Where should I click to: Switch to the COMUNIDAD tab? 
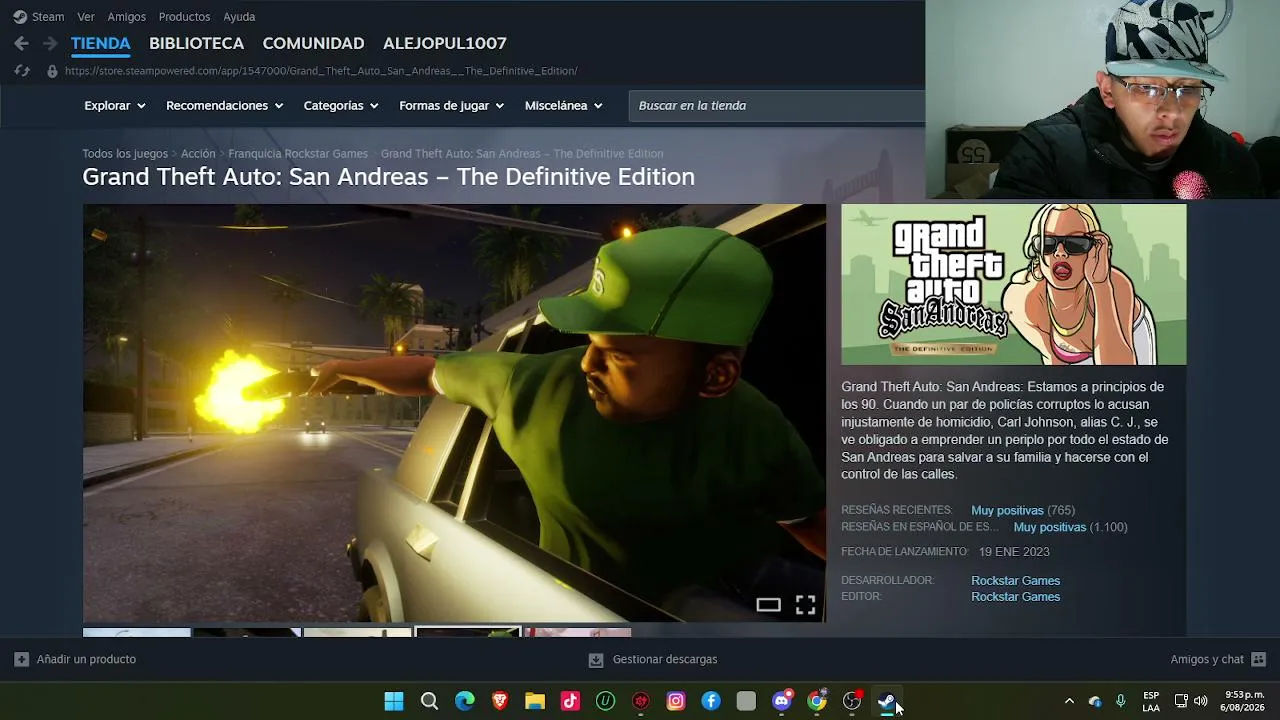313,44
